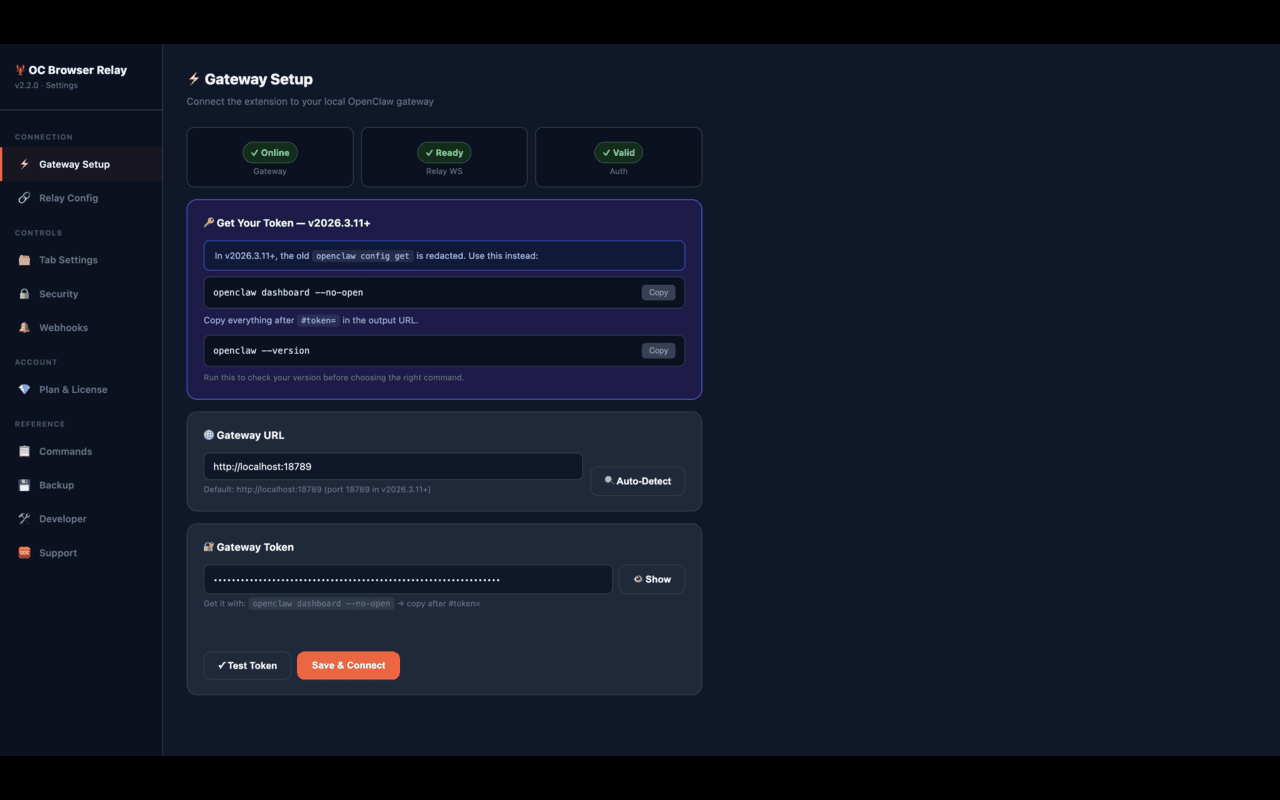Open Plan & License page
Image resolution: width=1280 pixels, height=800 pixels.
[x=81, y=390]
